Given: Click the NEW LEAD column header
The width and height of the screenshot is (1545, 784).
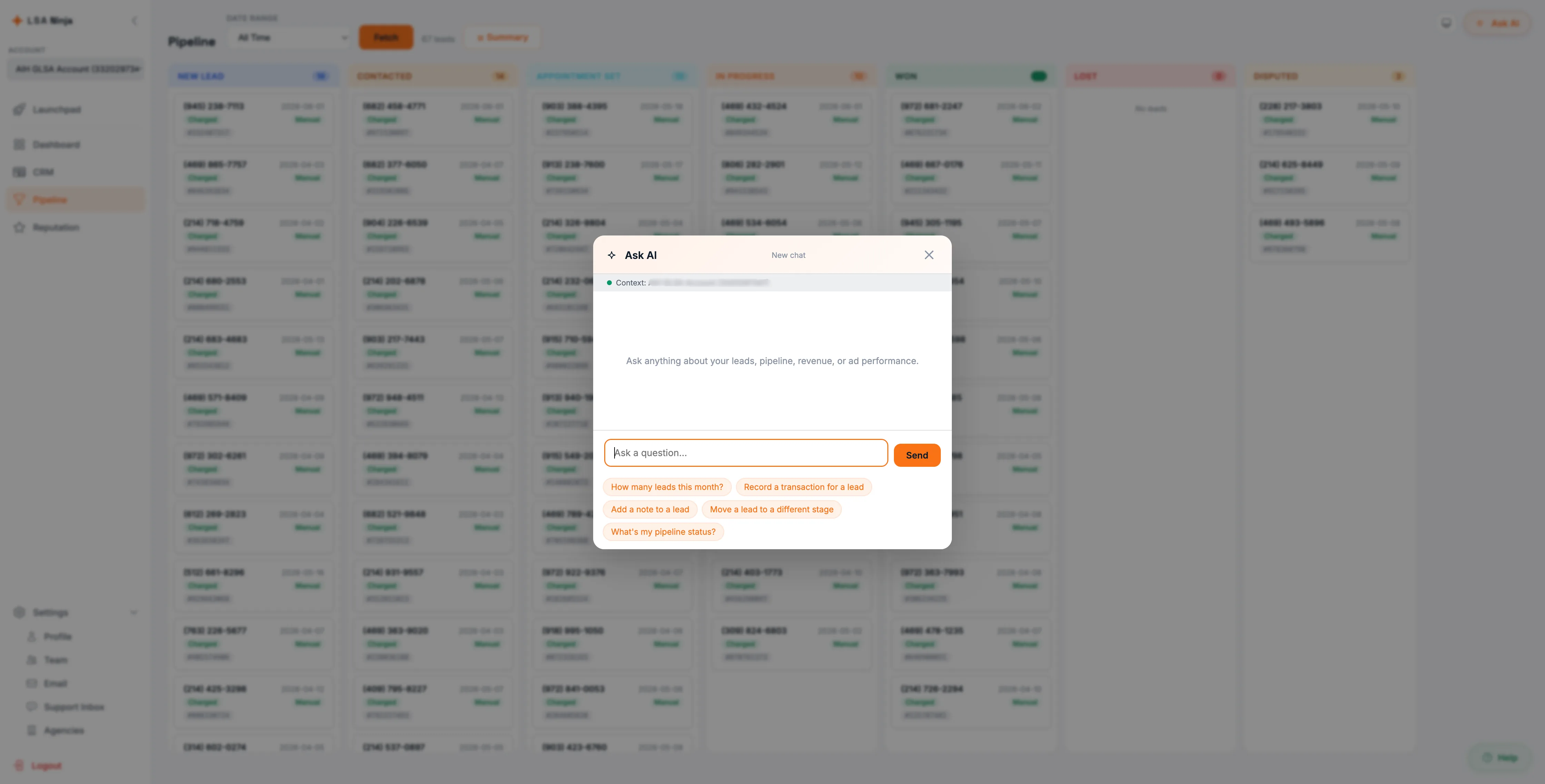Looking at the screenshot, I should click(x=253, y=76).
